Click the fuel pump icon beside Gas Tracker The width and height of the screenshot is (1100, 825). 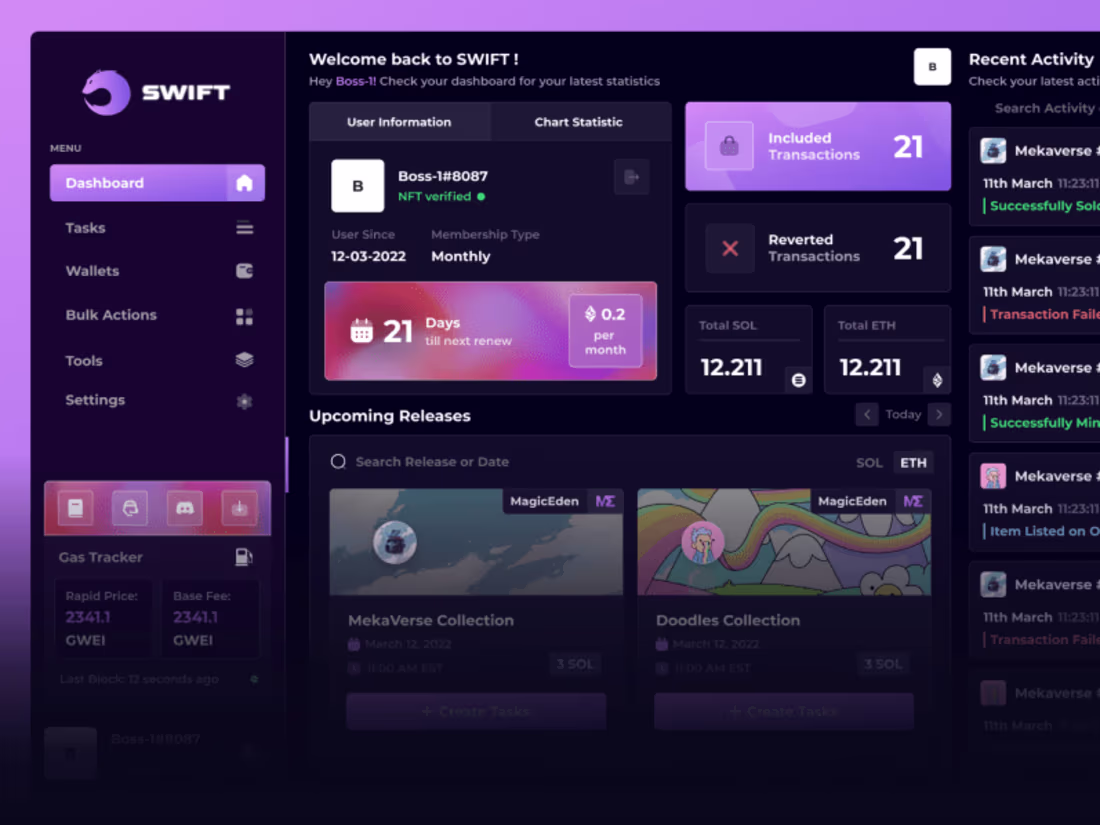243,557
